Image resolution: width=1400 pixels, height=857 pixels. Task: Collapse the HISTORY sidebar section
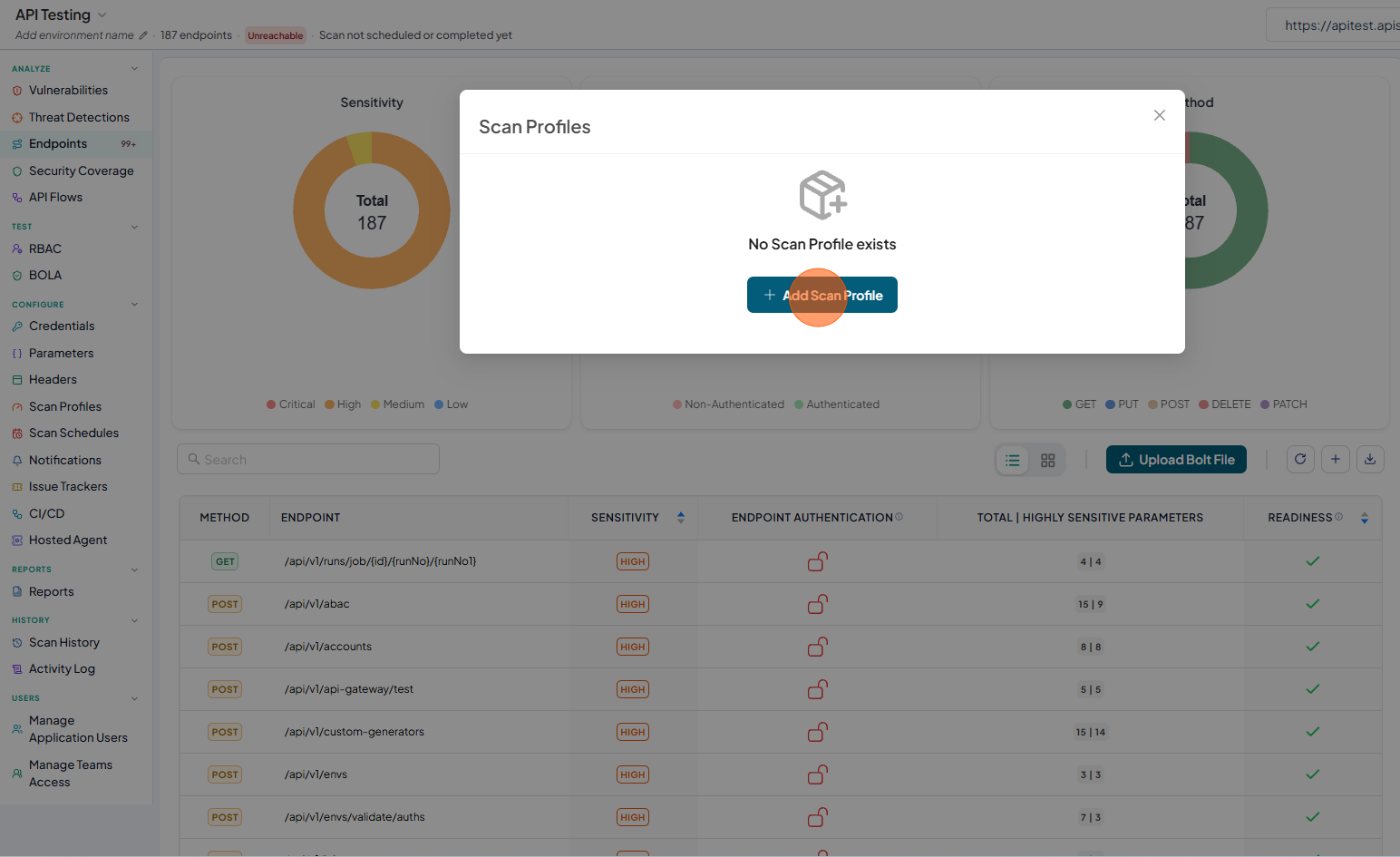tap(134, 620)
